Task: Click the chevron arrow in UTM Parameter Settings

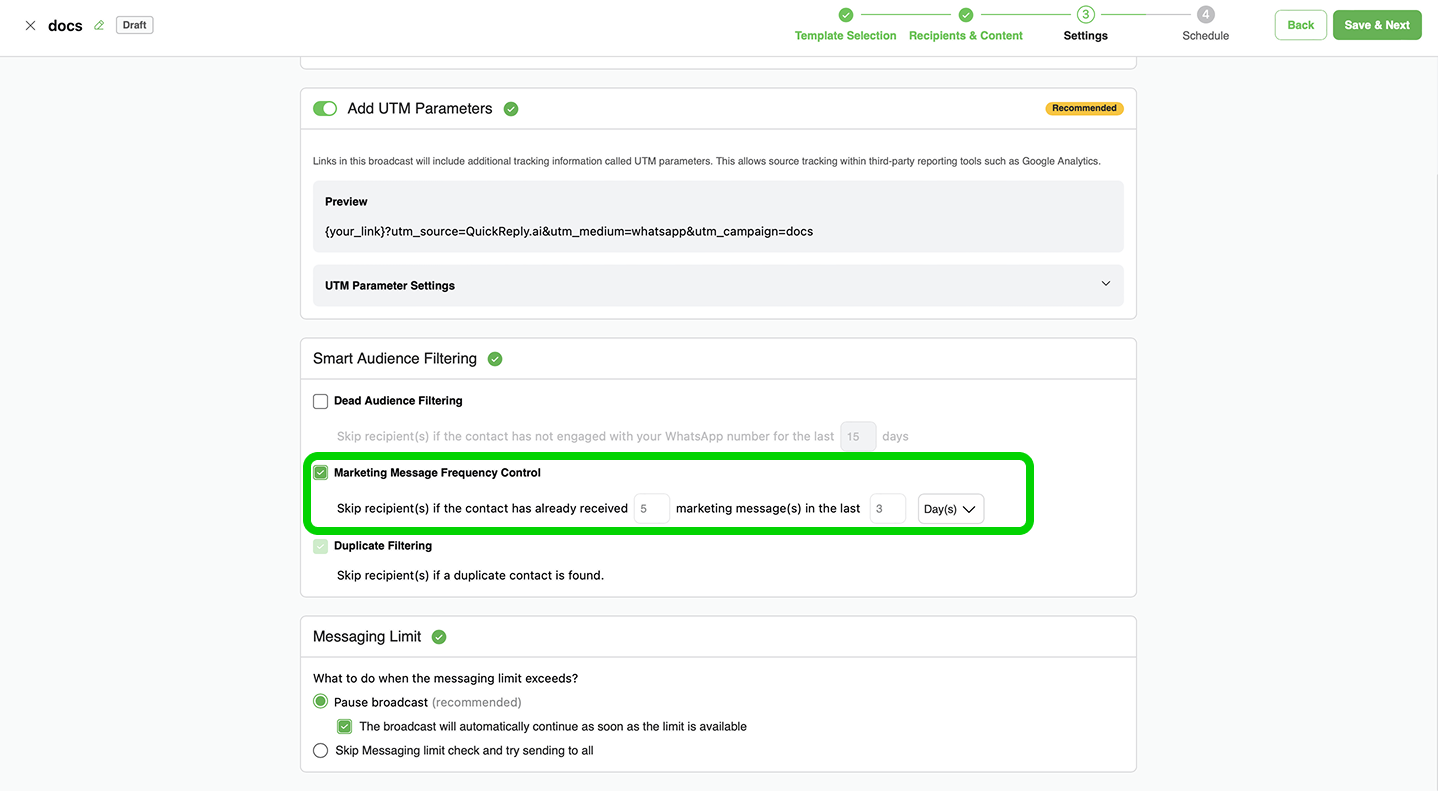Action: coord(1106,284)
